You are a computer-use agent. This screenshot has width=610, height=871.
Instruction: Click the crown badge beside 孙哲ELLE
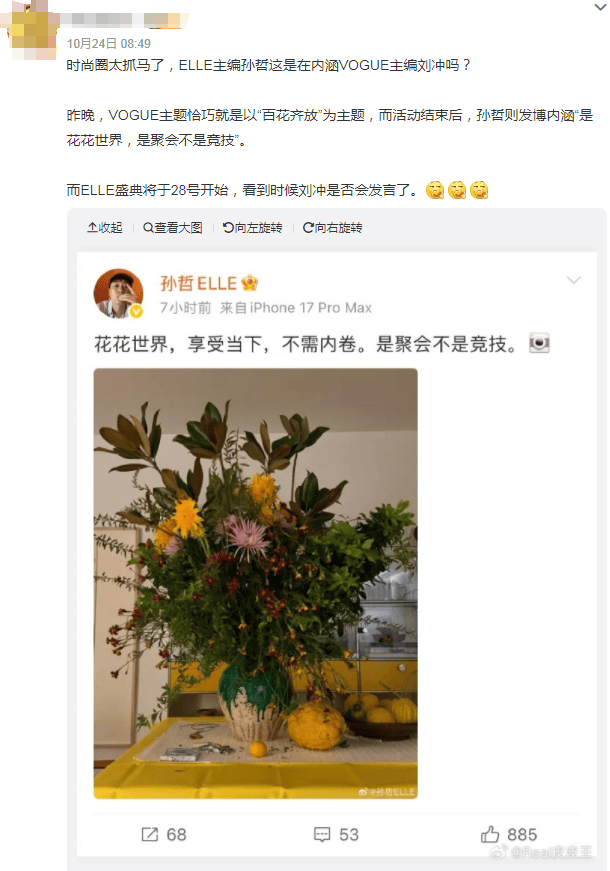pos(249,283)
